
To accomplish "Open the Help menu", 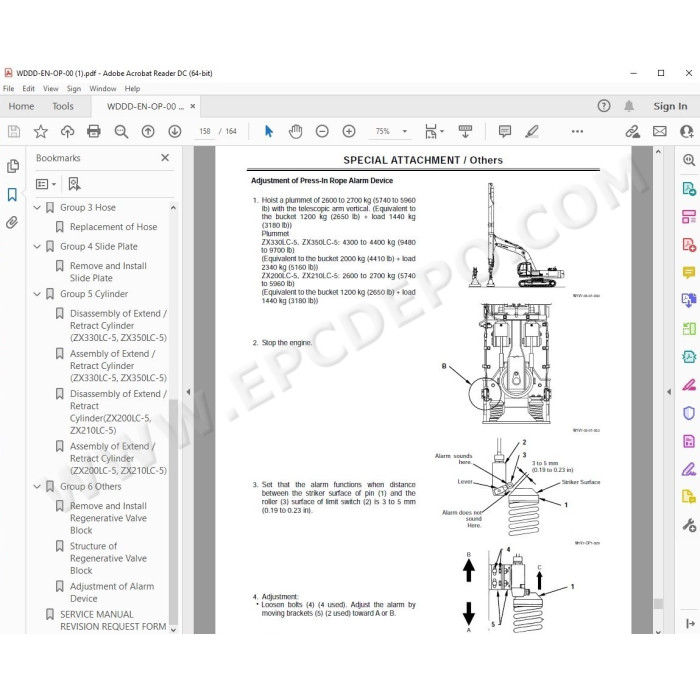I will pyautogui.click(x=132, y=88).
